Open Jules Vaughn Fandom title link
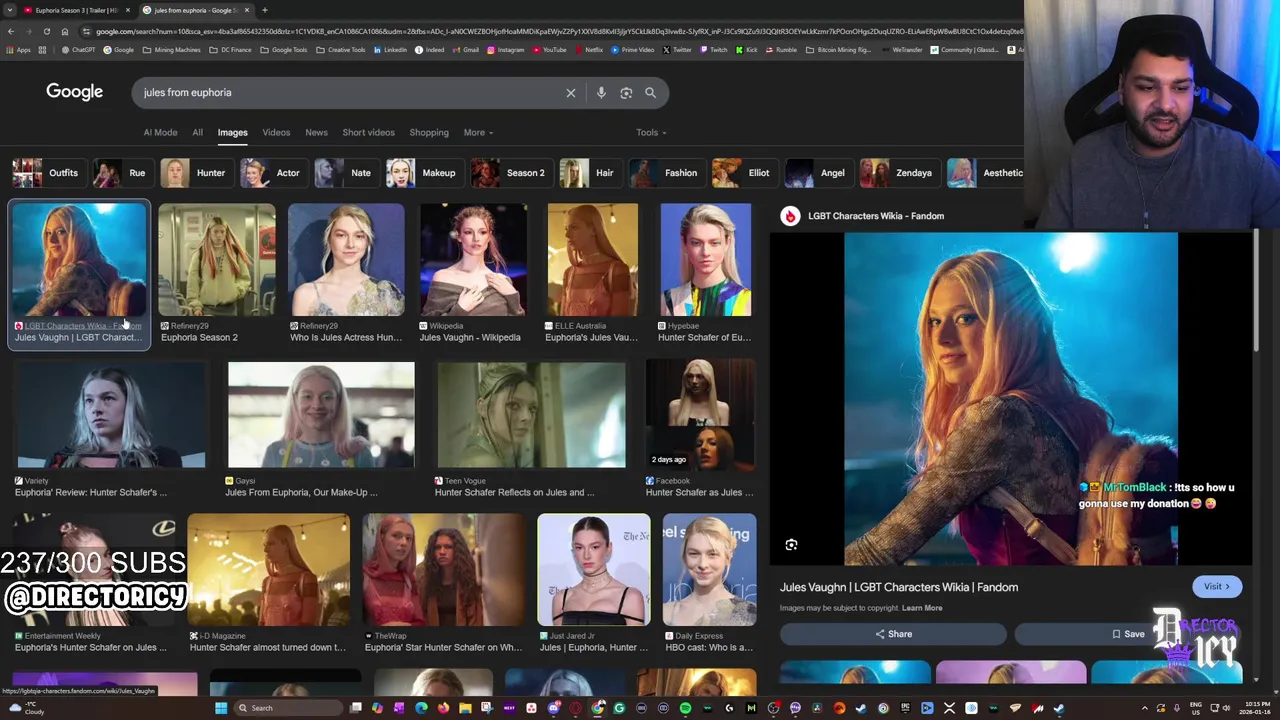 pos(899,587)
